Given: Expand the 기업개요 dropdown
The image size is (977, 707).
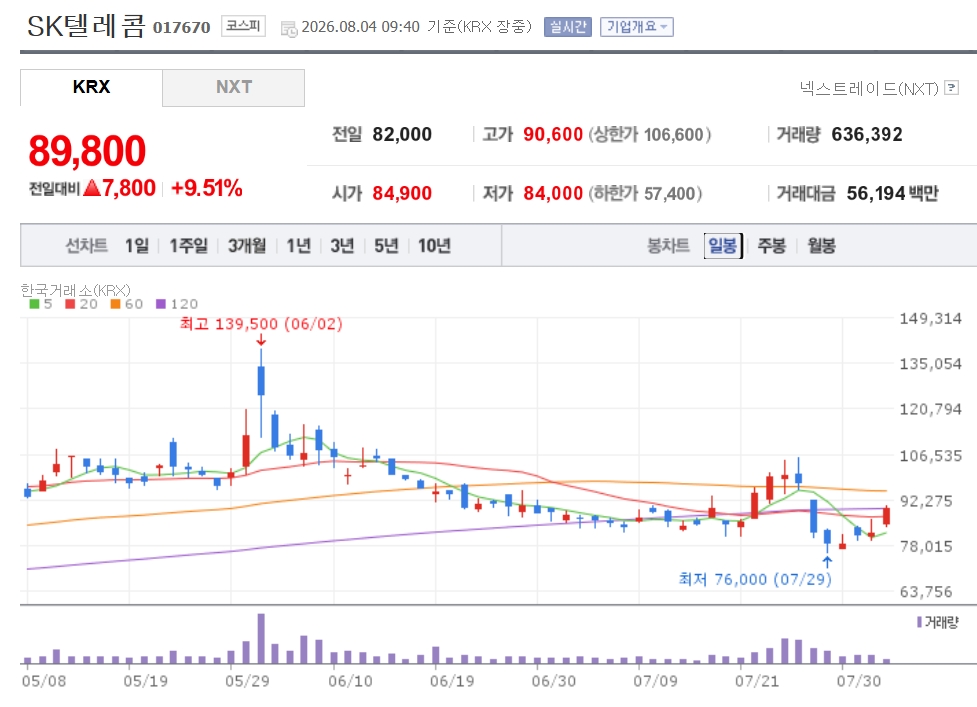Looking at the screenshot, I should (x=636, y=27).
